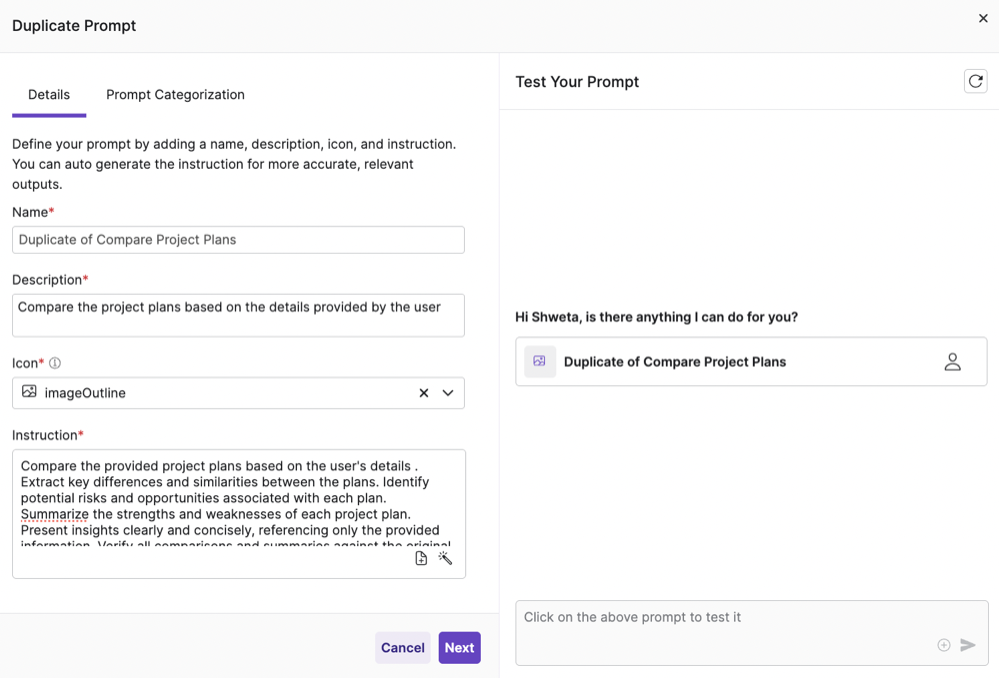Clear the selected imageOutline icon

423,393
